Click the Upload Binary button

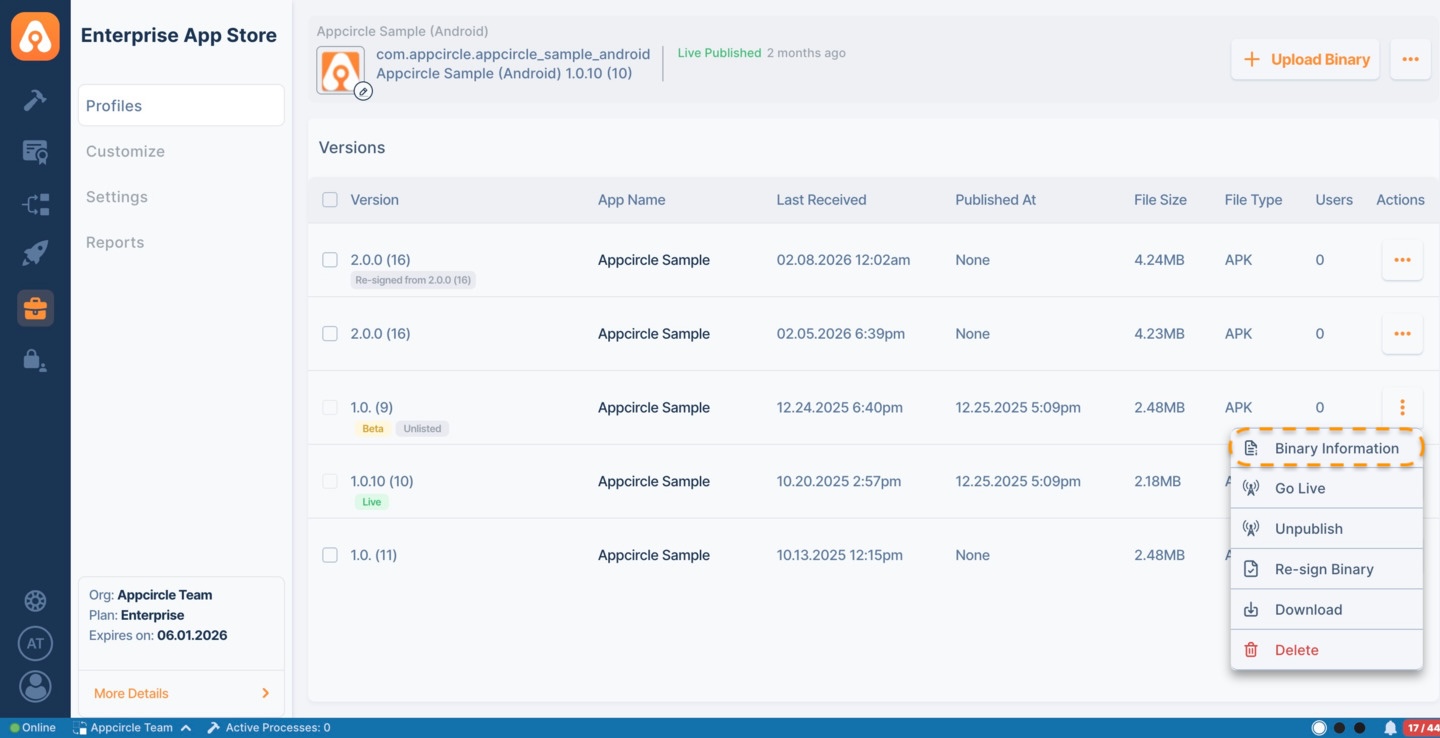click(1305, 59)
